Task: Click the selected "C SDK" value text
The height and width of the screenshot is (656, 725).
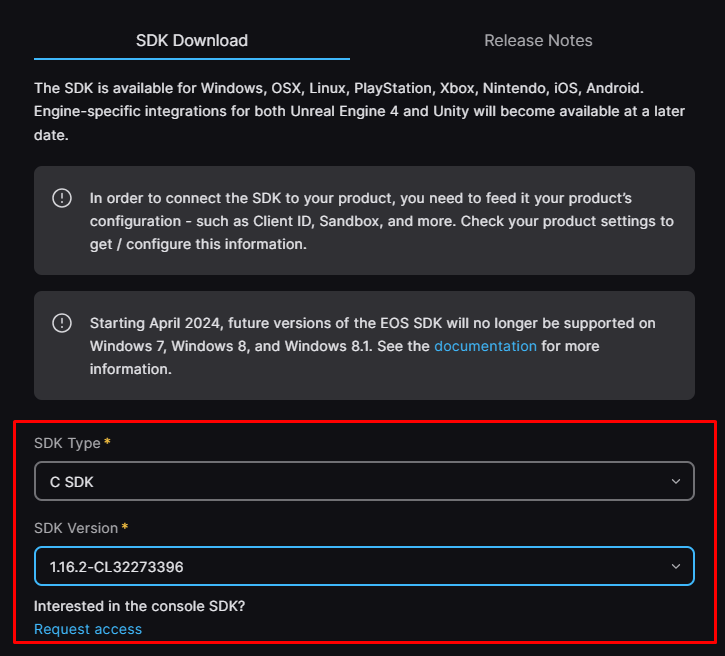Action: [x=72, y=482]
